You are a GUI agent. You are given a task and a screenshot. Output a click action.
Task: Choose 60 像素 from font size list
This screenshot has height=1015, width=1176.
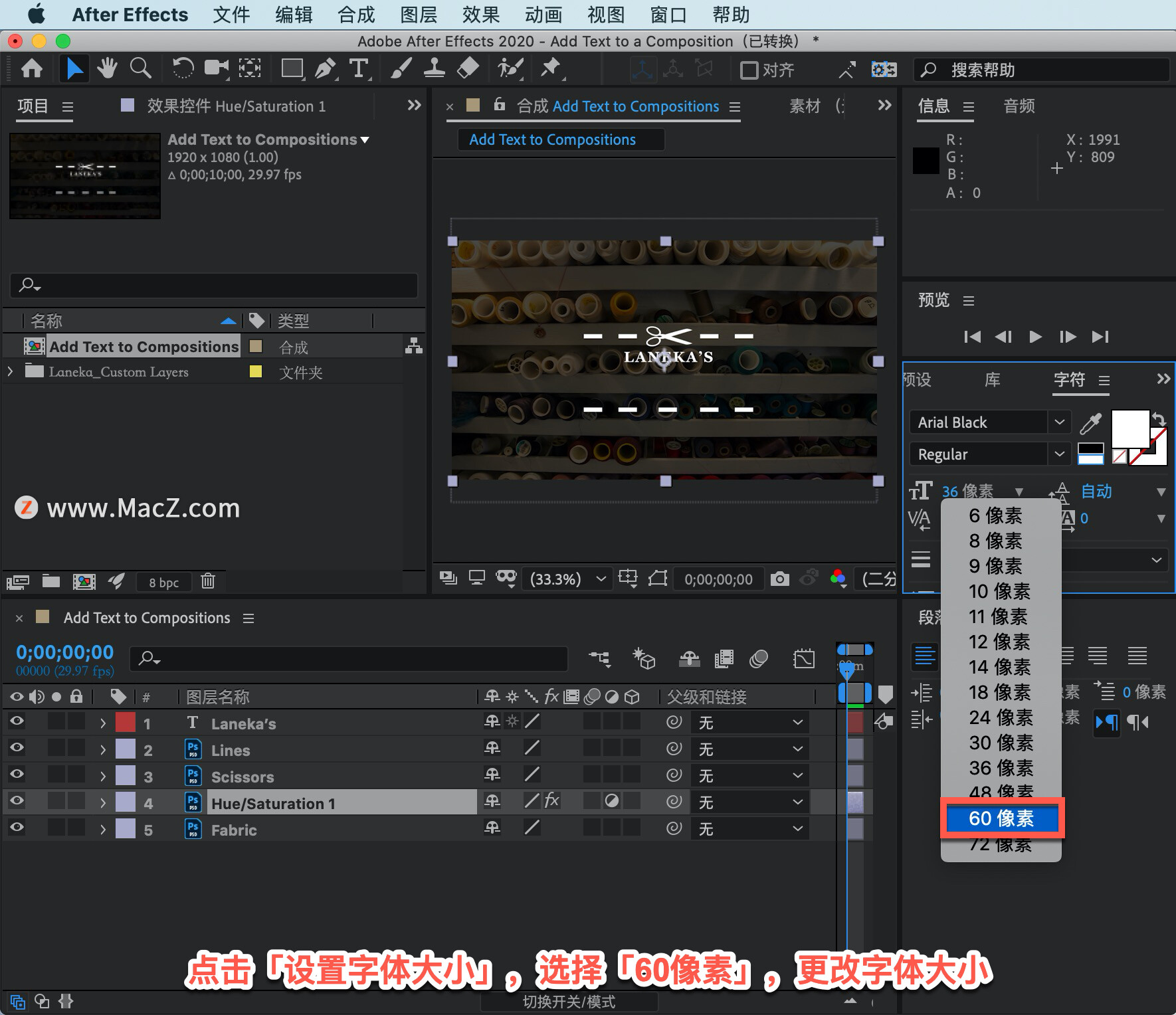click(1002, 818)
